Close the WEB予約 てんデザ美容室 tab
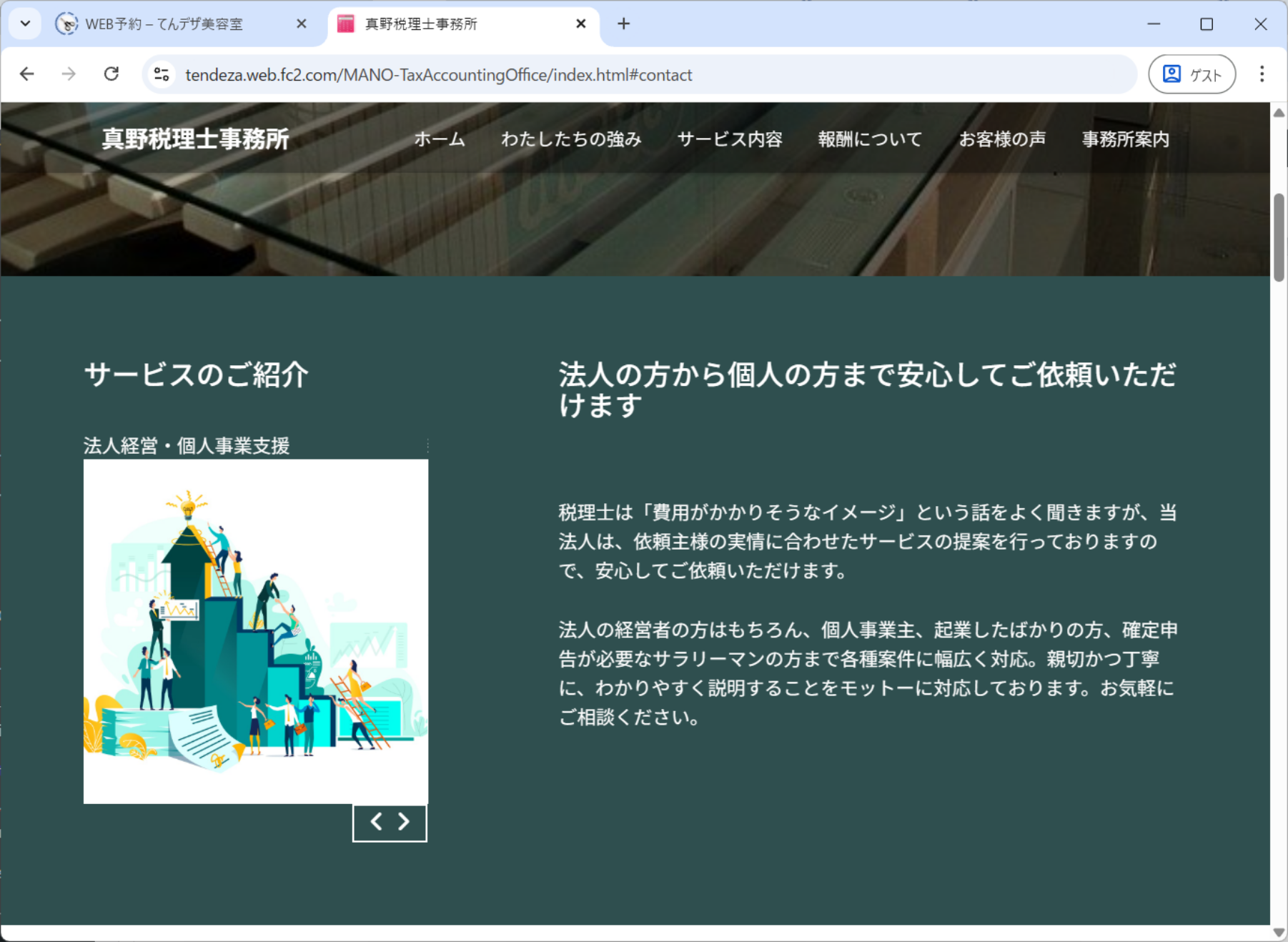The image size is (1288, 942). pyautogui.click(x=301, y=24)
